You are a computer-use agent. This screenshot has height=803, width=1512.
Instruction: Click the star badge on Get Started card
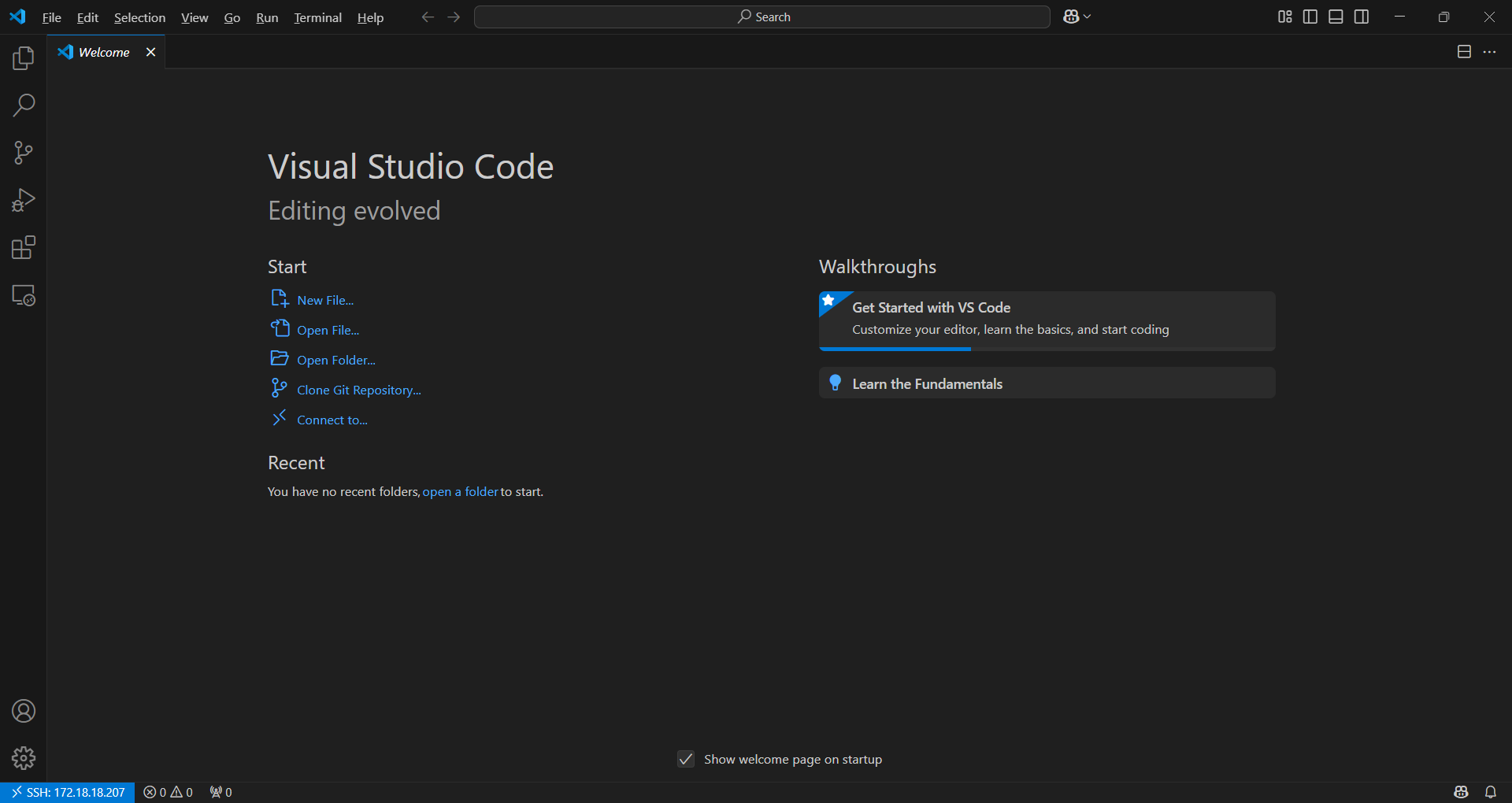coord(828,301)
